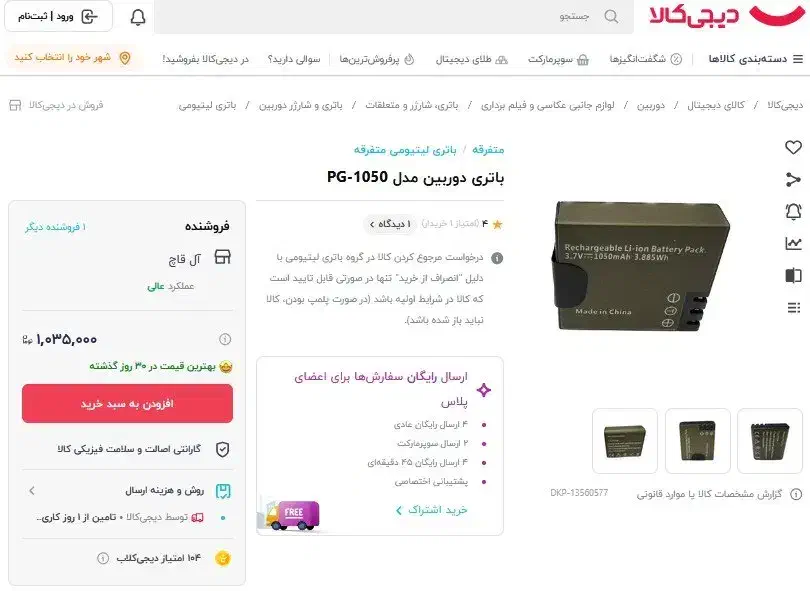Add product to favorites with heart icon
Screen dimensions: 810x591
coord(793,148)
